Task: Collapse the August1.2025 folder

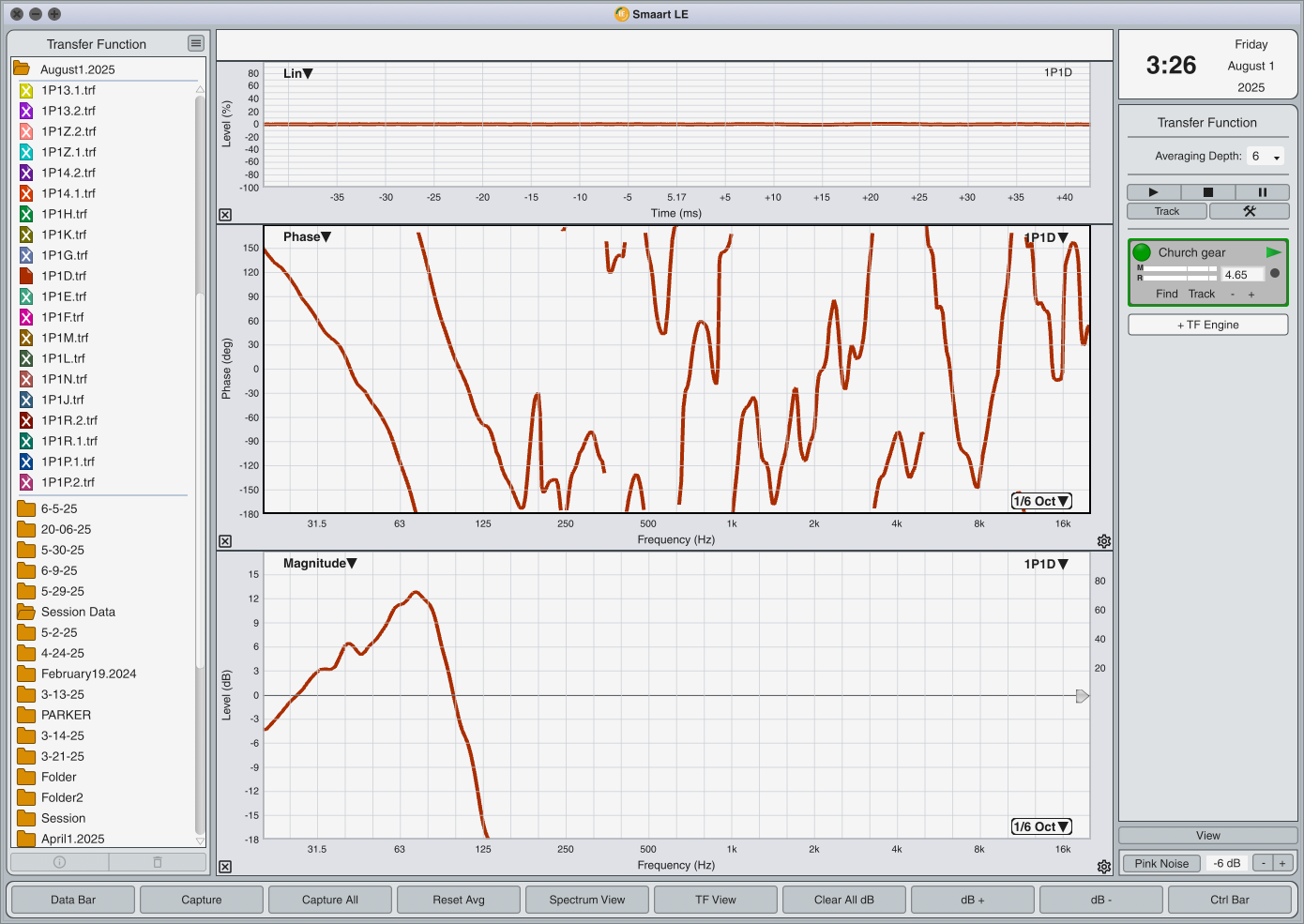Action: (x=21, y=69)
